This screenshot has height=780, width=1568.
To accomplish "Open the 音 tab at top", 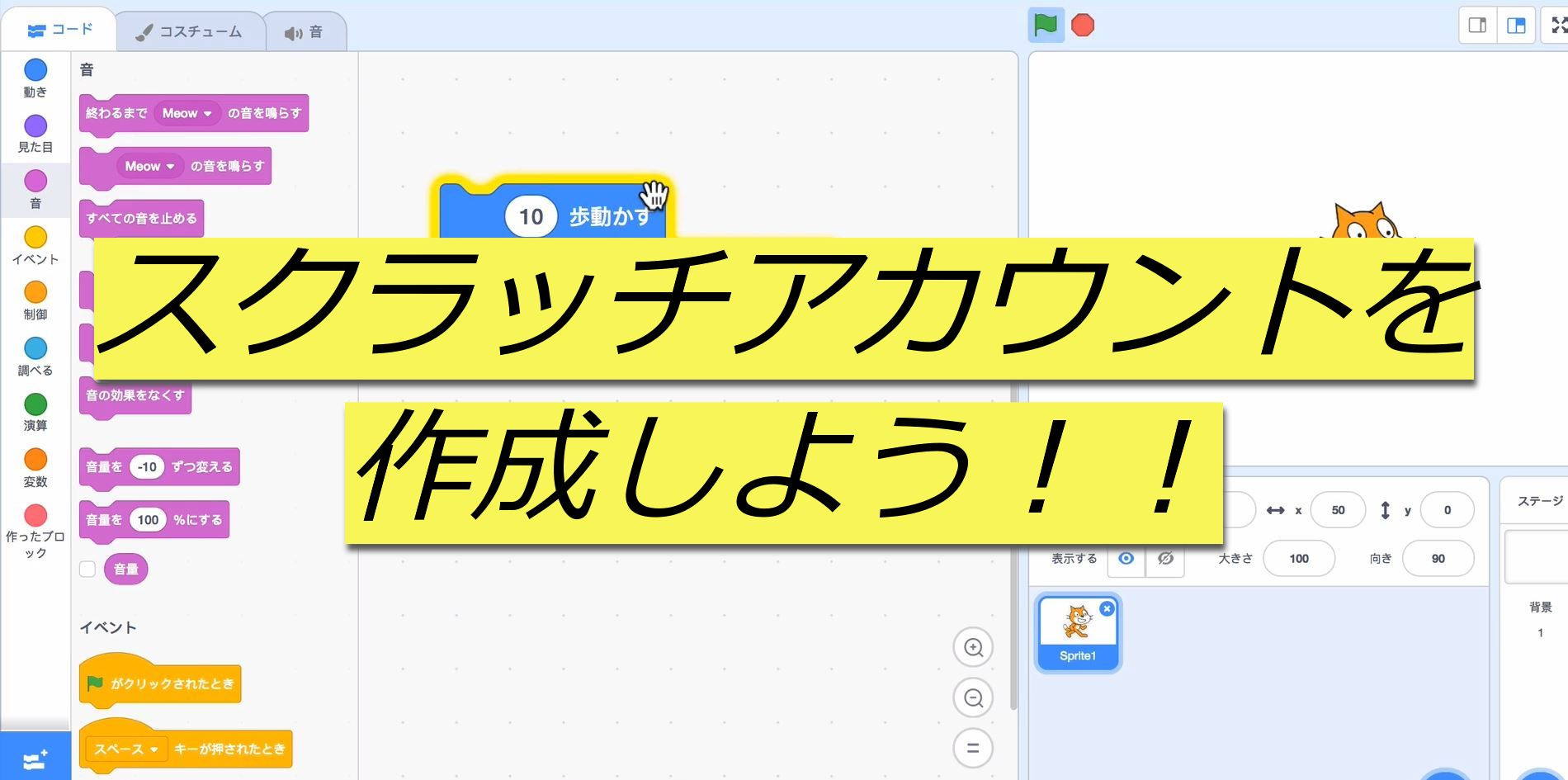I will coord(305,33).
